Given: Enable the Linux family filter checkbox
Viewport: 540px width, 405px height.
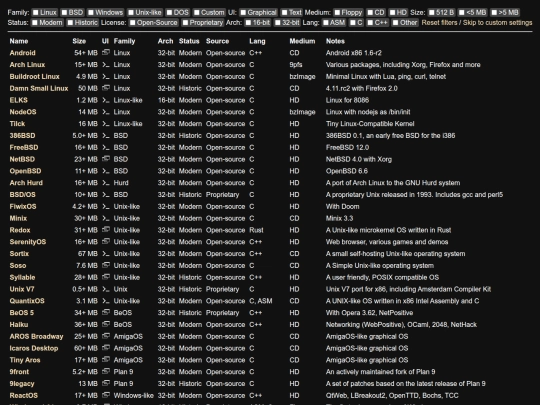Looking at the screenshot, I should point(35,13).
